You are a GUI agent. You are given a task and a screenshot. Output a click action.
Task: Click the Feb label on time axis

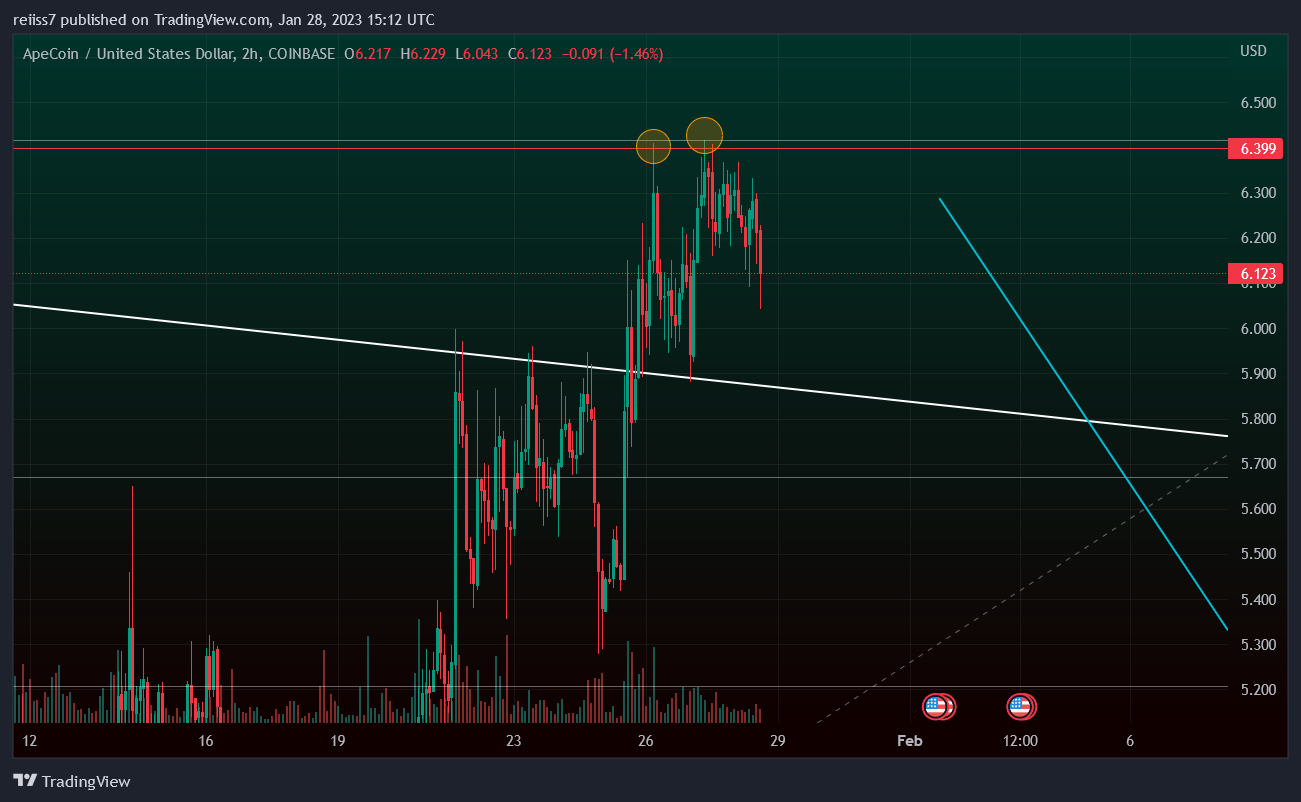click(909, 741)
